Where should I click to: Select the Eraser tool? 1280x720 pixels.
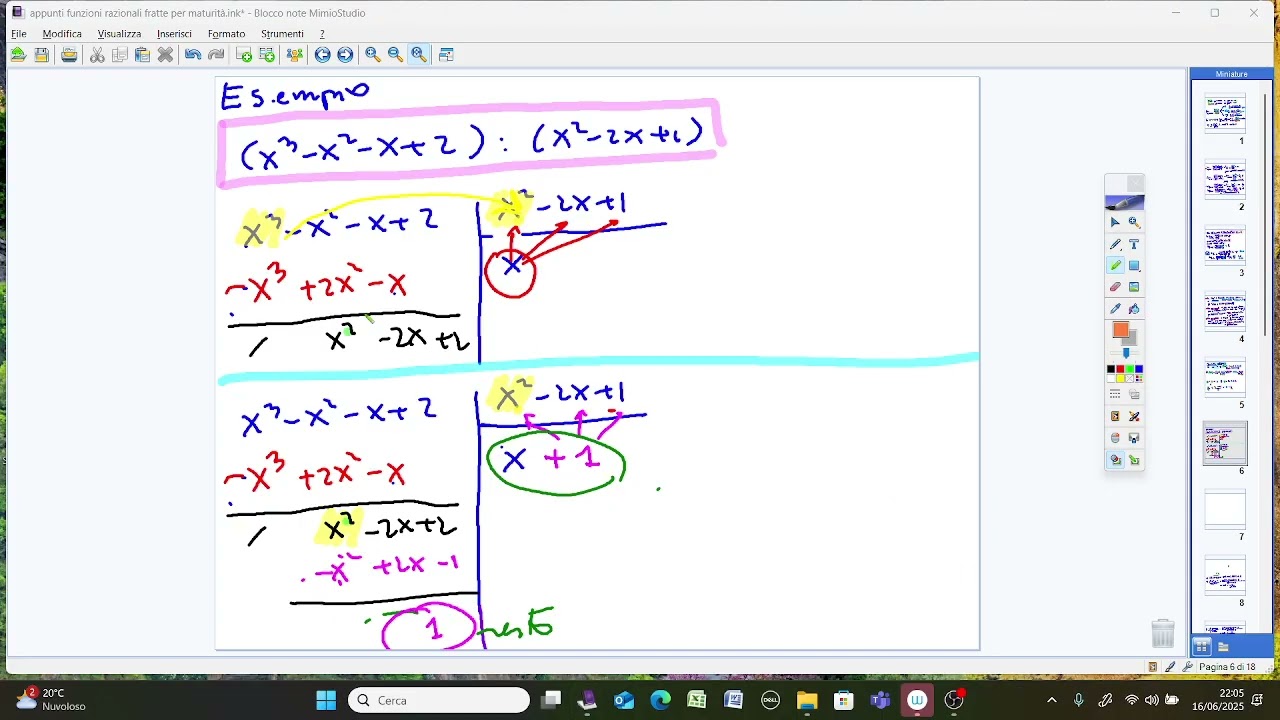(x=1115, y=287)
